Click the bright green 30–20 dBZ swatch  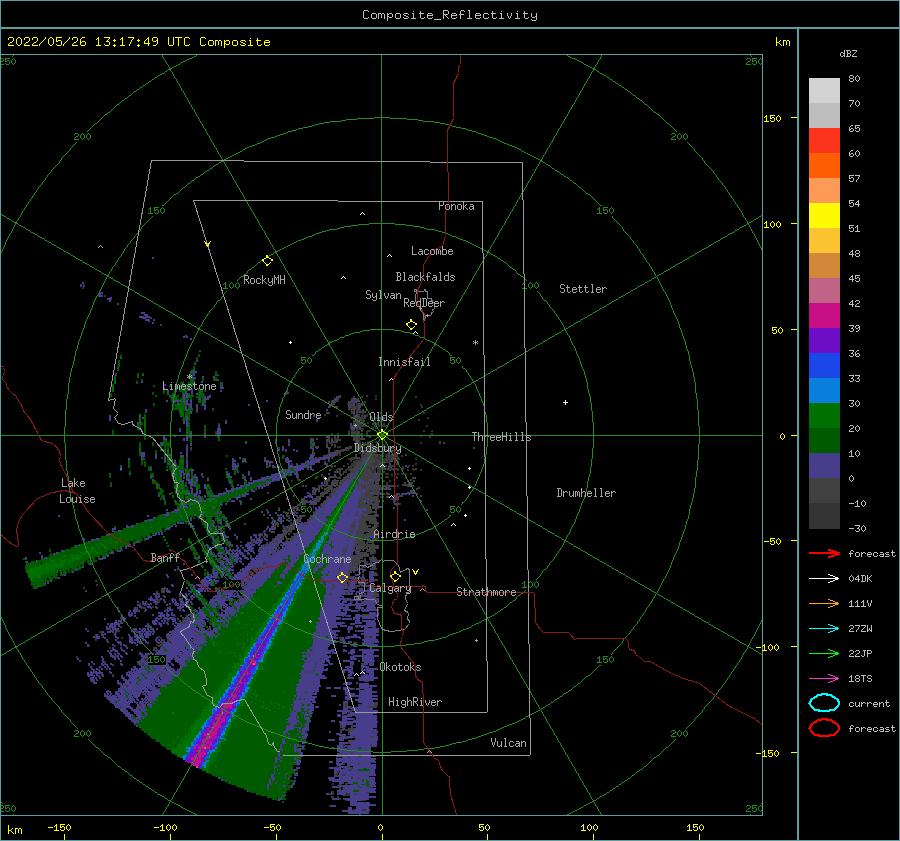[824, 416]
